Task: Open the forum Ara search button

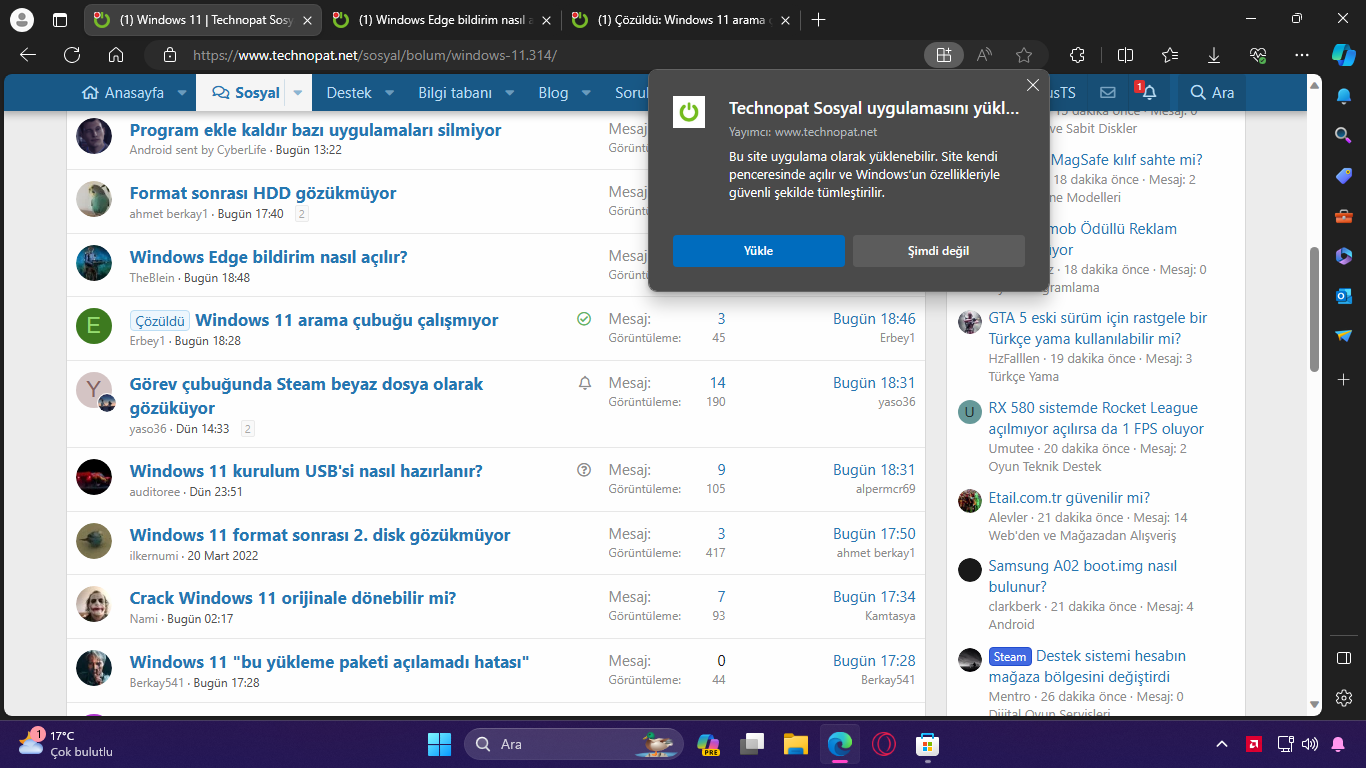Action: (x=1212, y=93)
